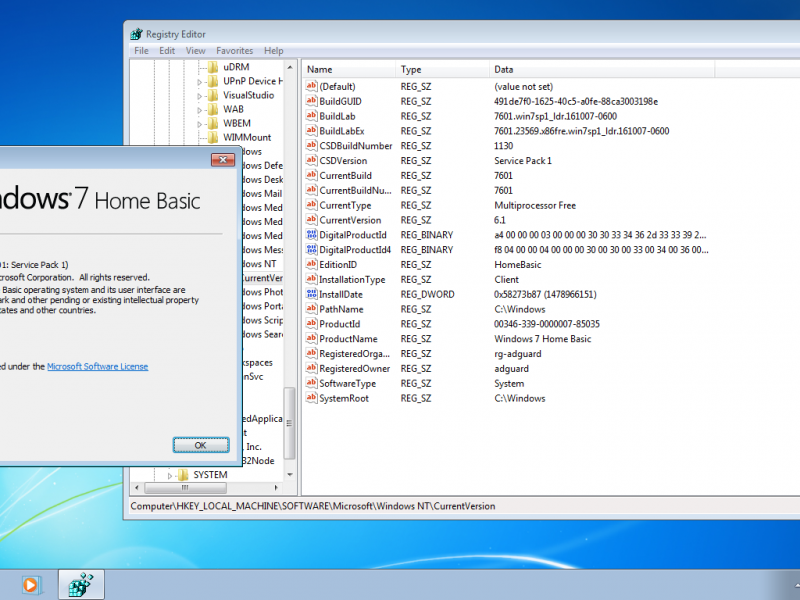Sort values by the Type column header

[442, 69]
